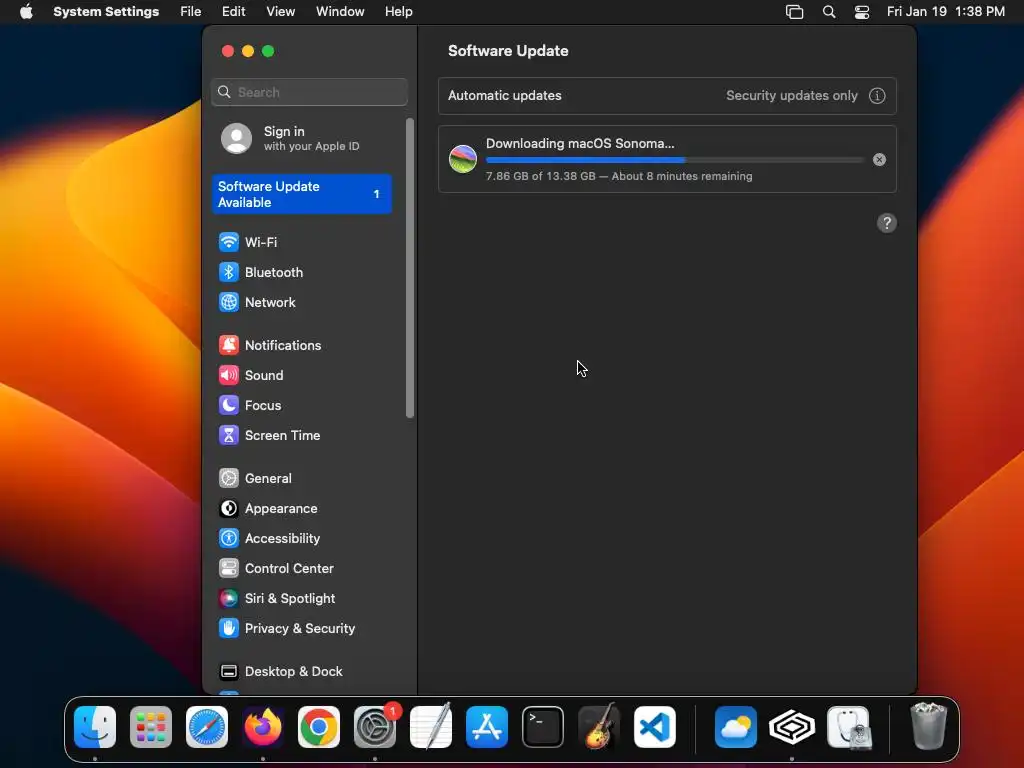Open Finder from the Dock

95,727
